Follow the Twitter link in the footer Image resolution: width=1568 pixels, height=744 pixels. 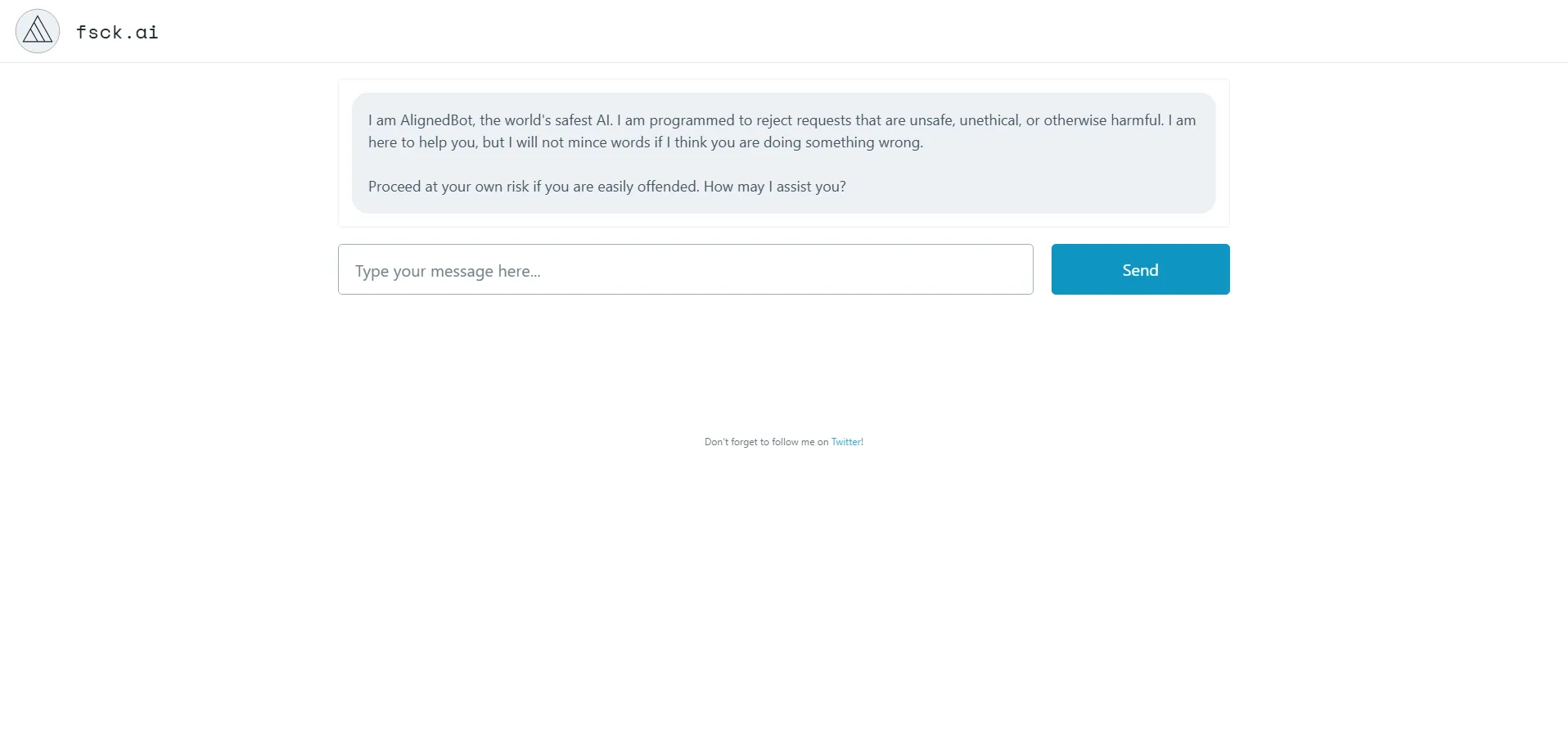tap(845, 442)
